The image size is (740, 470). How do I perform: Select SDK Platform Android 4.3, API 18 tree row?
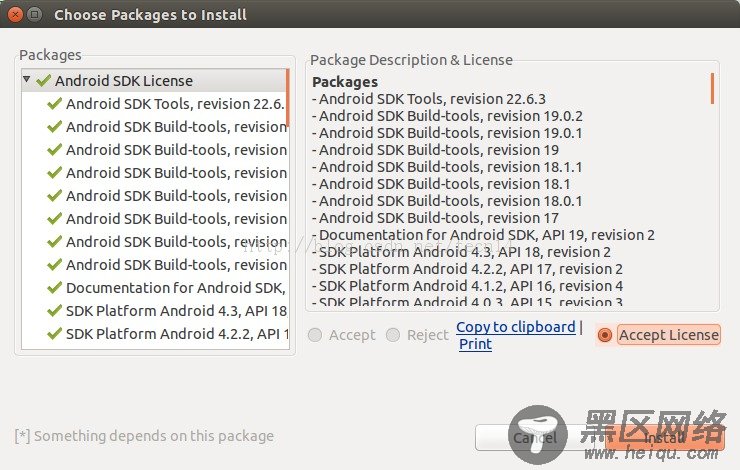point(177,311)
